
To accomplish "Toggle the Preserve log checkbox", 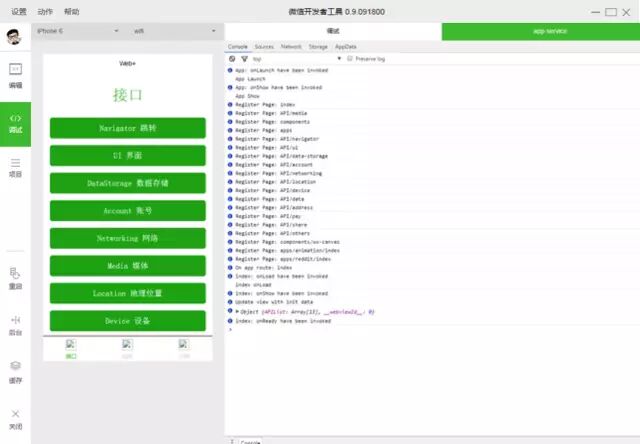I will click(x=350, y=59).
